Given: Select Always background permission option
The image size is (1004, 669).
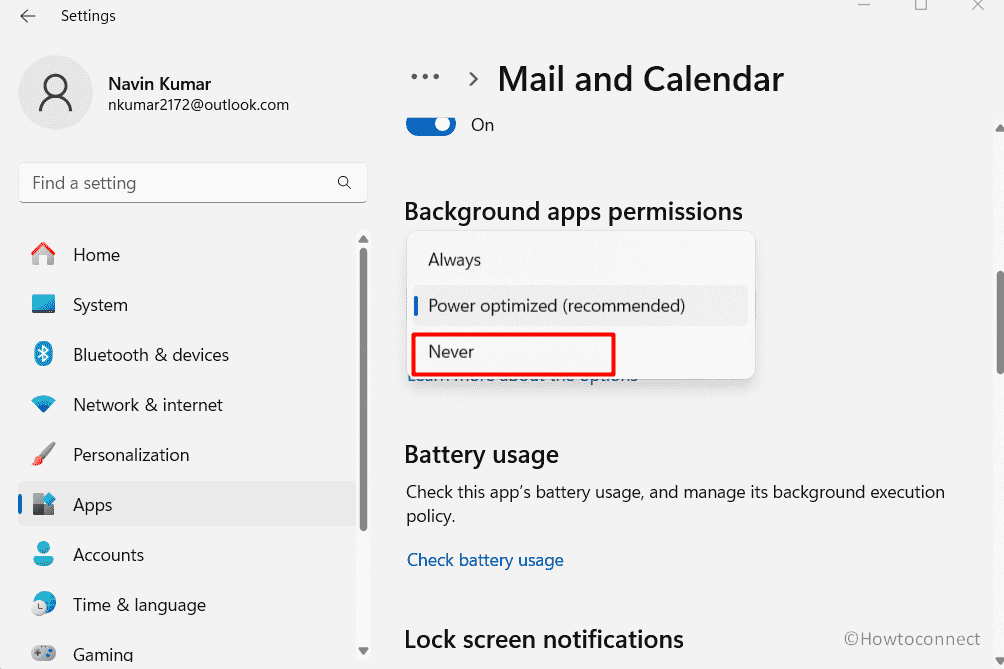Looking at the screenshot, I should [580, 260].
